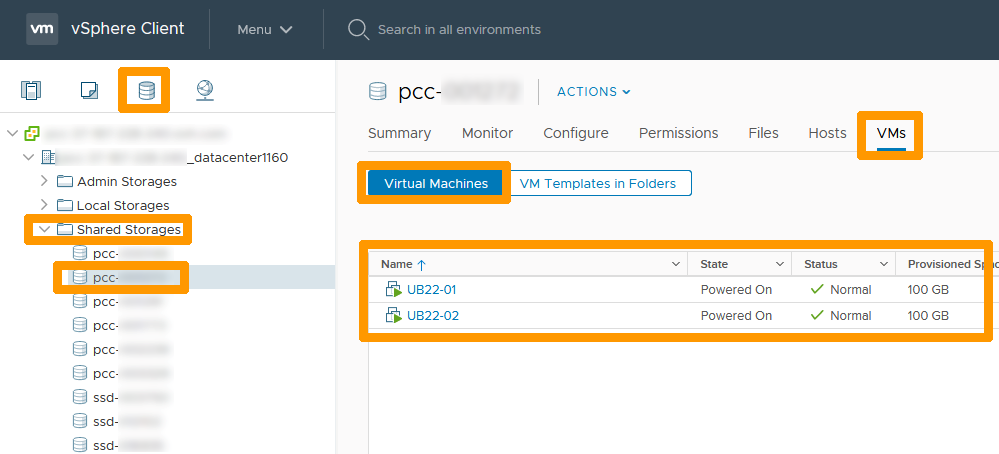Expand the Admin Storages folder
Viewport: 999px width, 454px height.
point(44,181)
